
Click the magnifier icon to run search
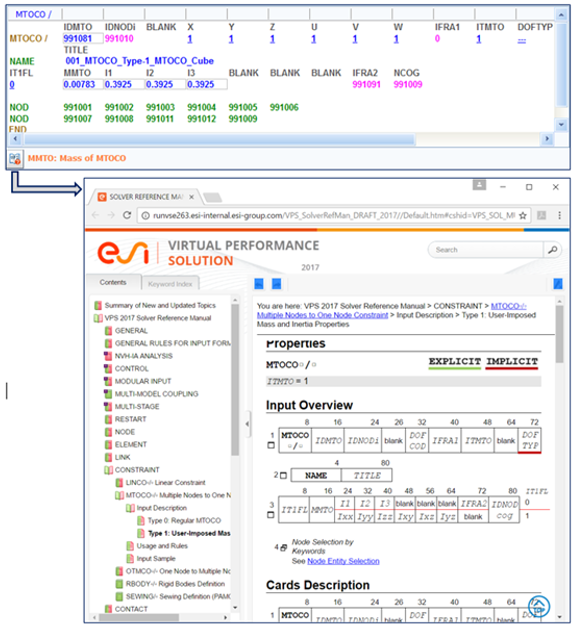pyautogui.click(x=553, y=250)
